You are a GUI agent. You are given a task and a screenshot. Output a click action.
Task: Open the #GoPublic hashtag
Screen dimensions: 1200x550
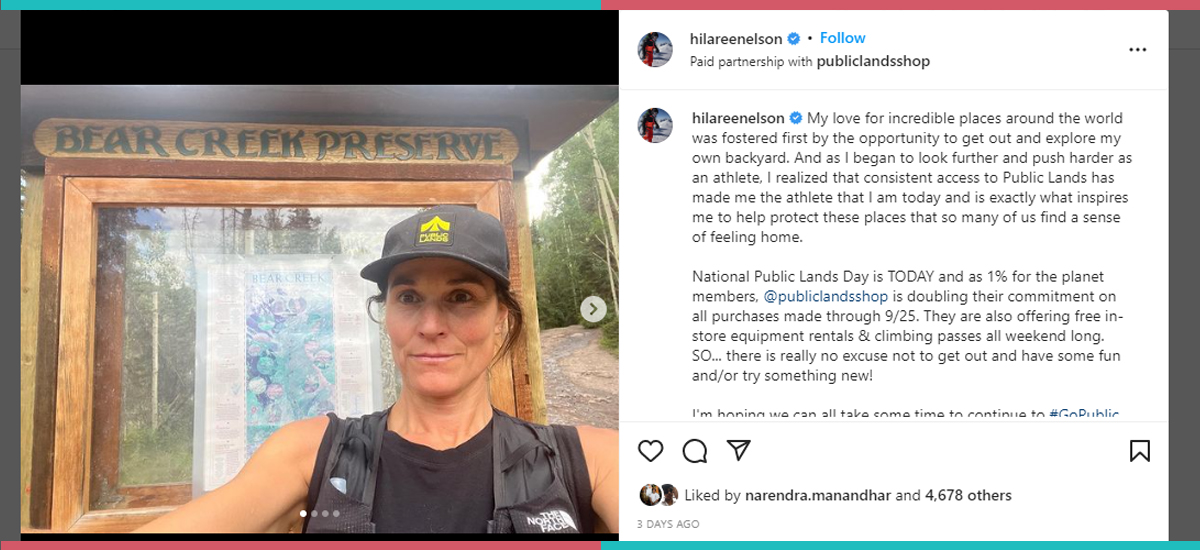tap(1084, 414)
